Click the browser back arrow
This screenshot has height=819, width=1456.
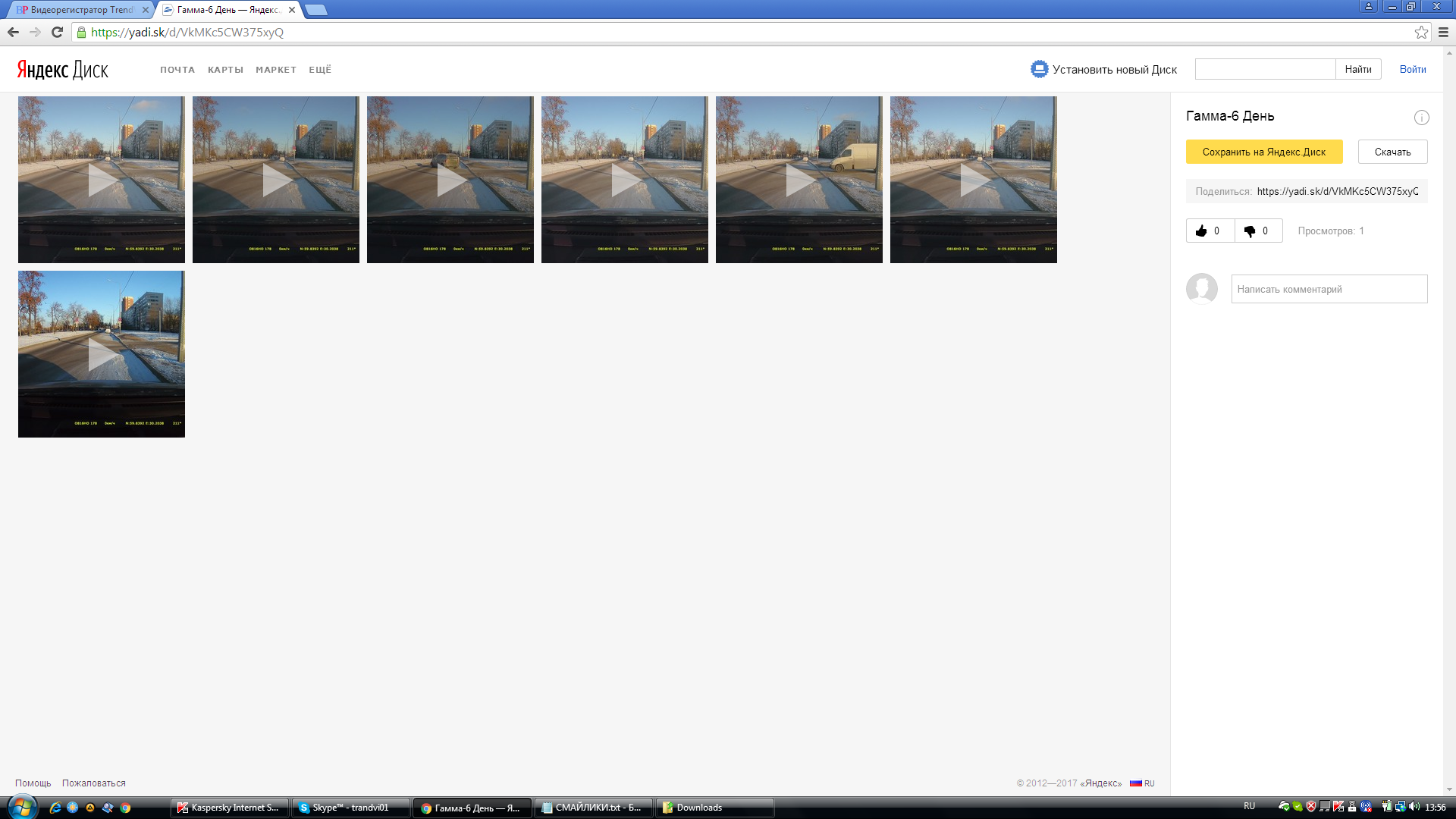[13, 32]
